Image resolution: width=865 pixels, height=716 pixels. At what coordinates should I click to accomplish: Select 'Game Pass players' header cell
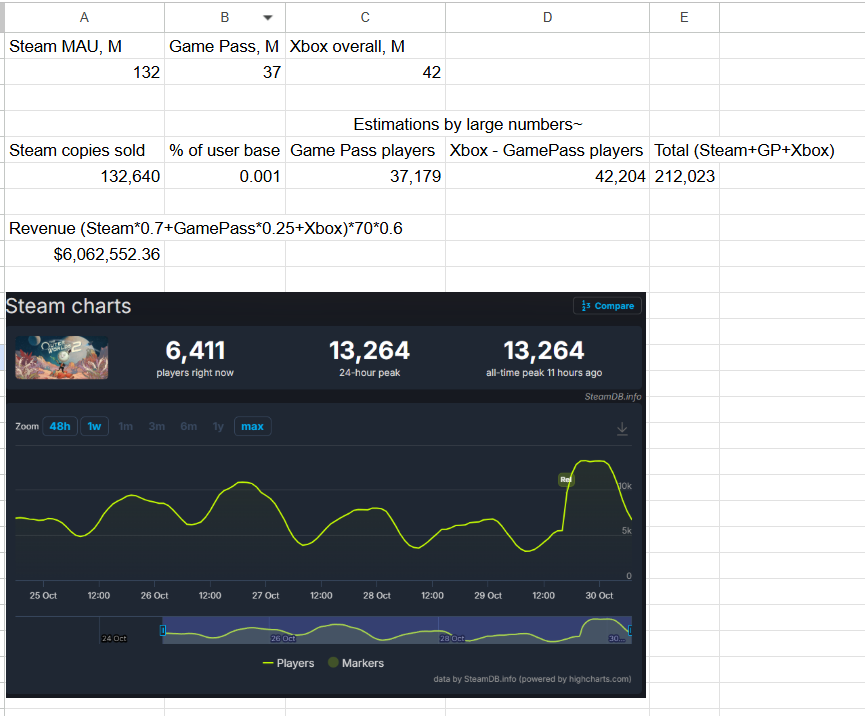[365, 150]
